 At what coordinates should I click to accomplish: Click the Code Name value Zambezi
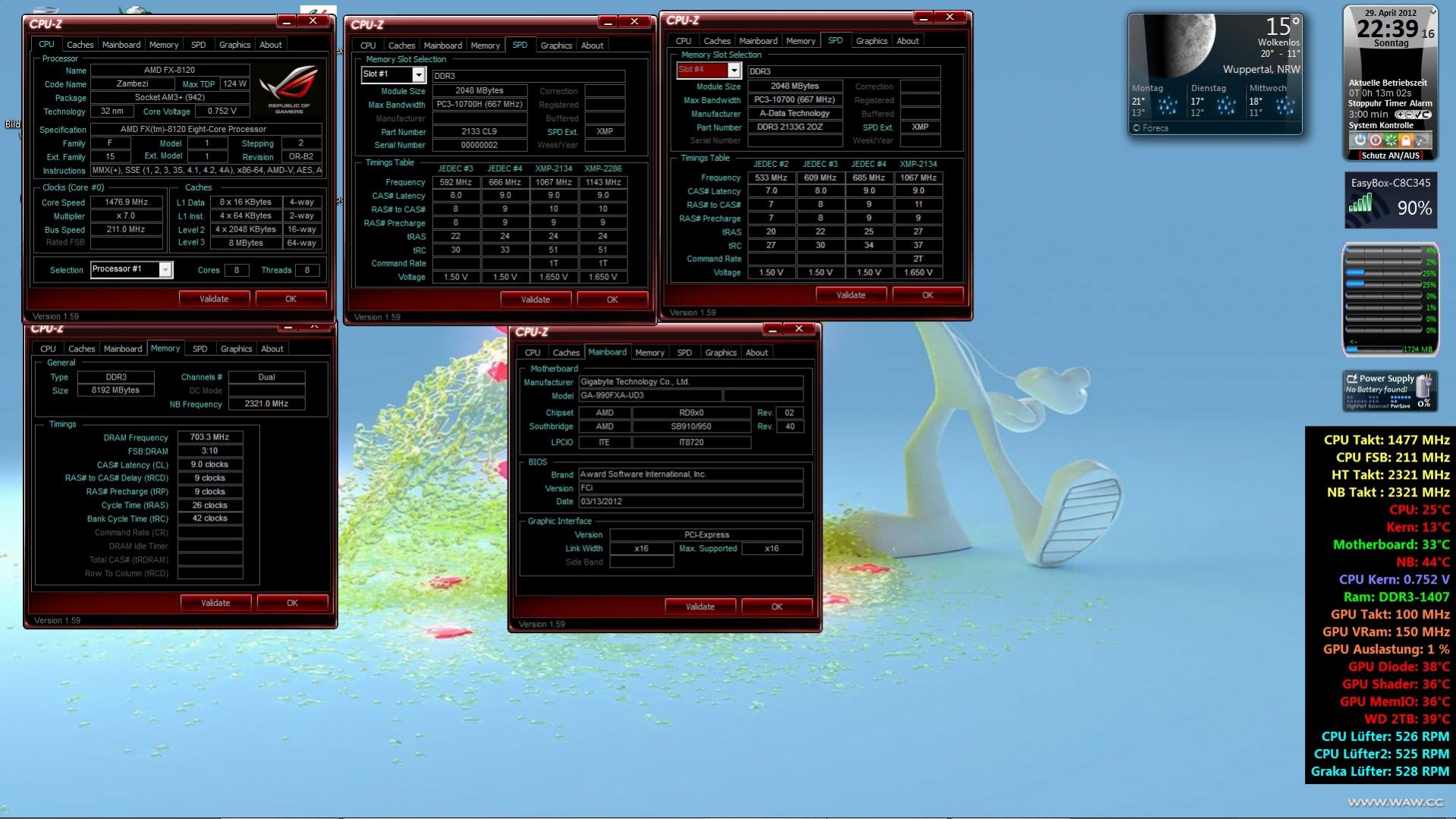pyautogui.click(x=133, y=84)
